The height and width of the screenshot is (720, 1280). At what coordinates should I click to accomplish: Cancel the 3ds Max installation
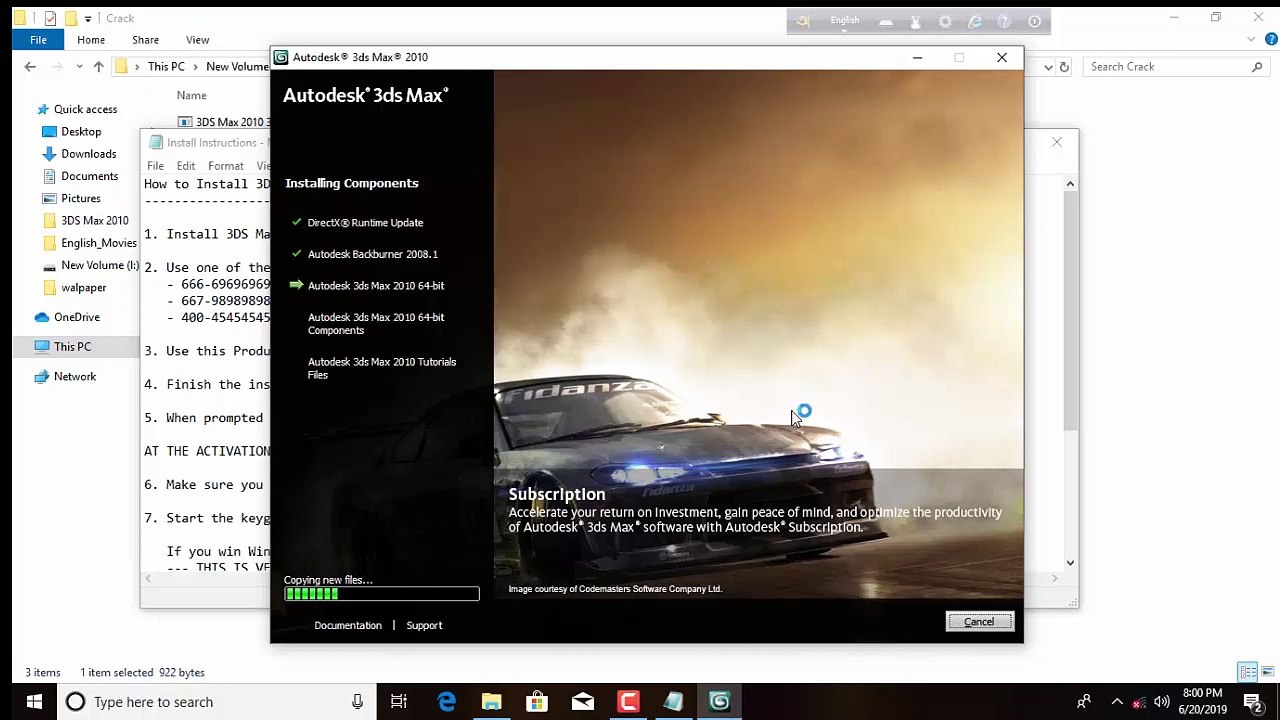pyautogui.click(x=979, y=622)
